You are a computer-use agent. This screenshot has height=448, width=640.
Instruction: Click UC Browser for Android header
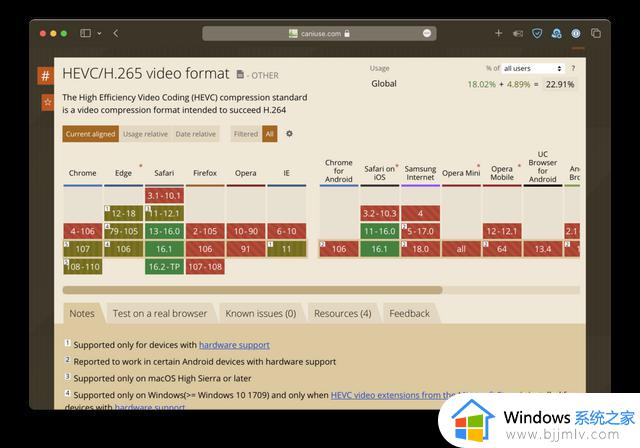(543, 166)
